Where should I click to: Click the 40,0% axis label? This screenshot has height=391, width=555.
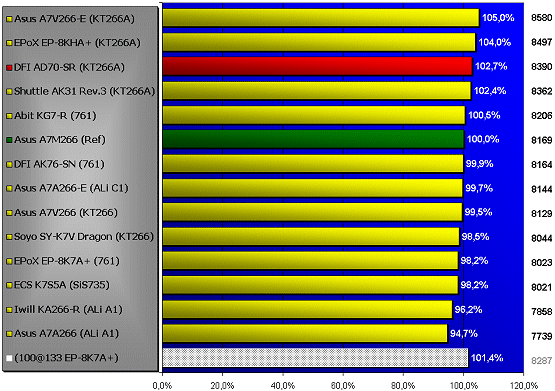(x=283, y=386)
